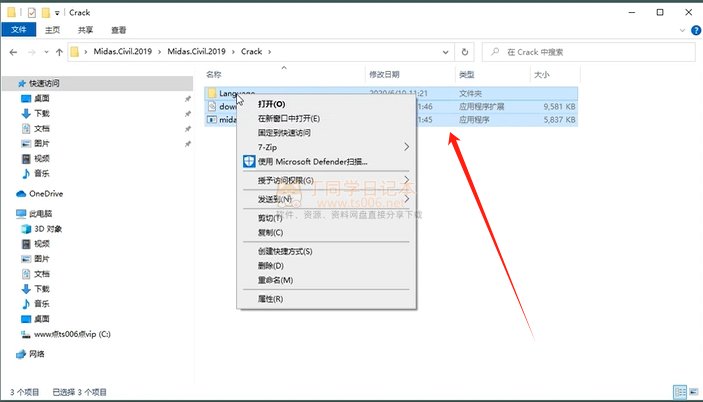This screenshot has width=703, height=402.
Task: Click the Midas.Civil.2019 first breadcrumb segment
Action: coord(122,52)
